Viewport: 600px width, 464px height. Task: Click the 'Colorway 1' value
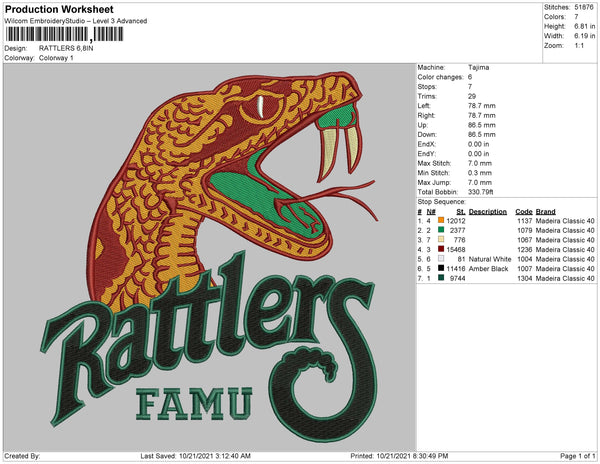(56, 58)
